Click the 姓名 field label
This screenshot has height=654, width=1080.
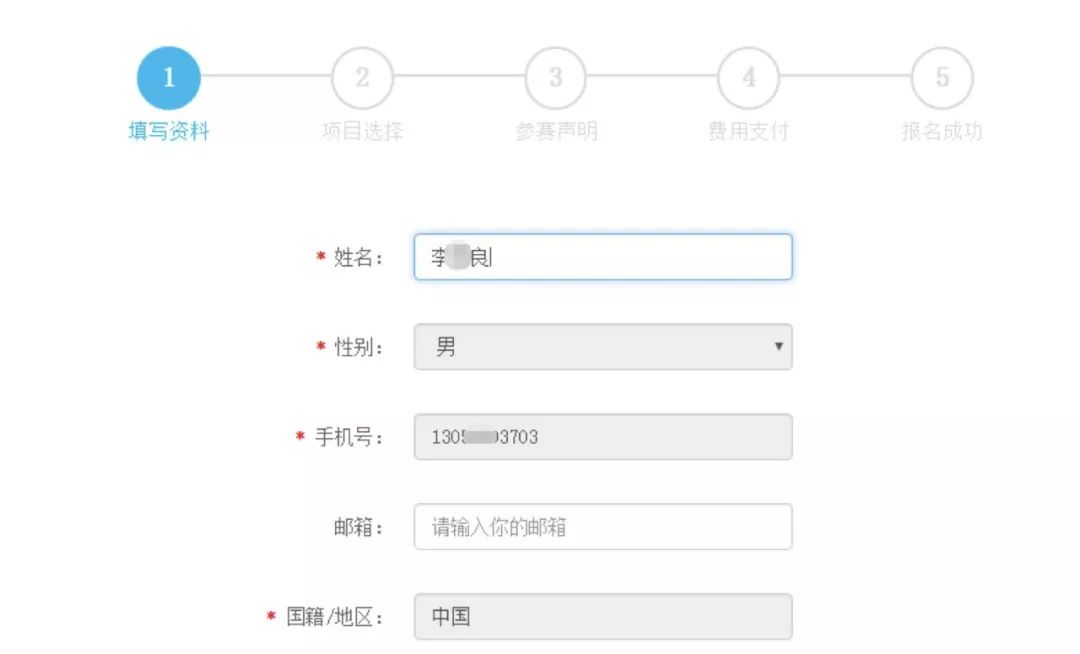(359, 258)
